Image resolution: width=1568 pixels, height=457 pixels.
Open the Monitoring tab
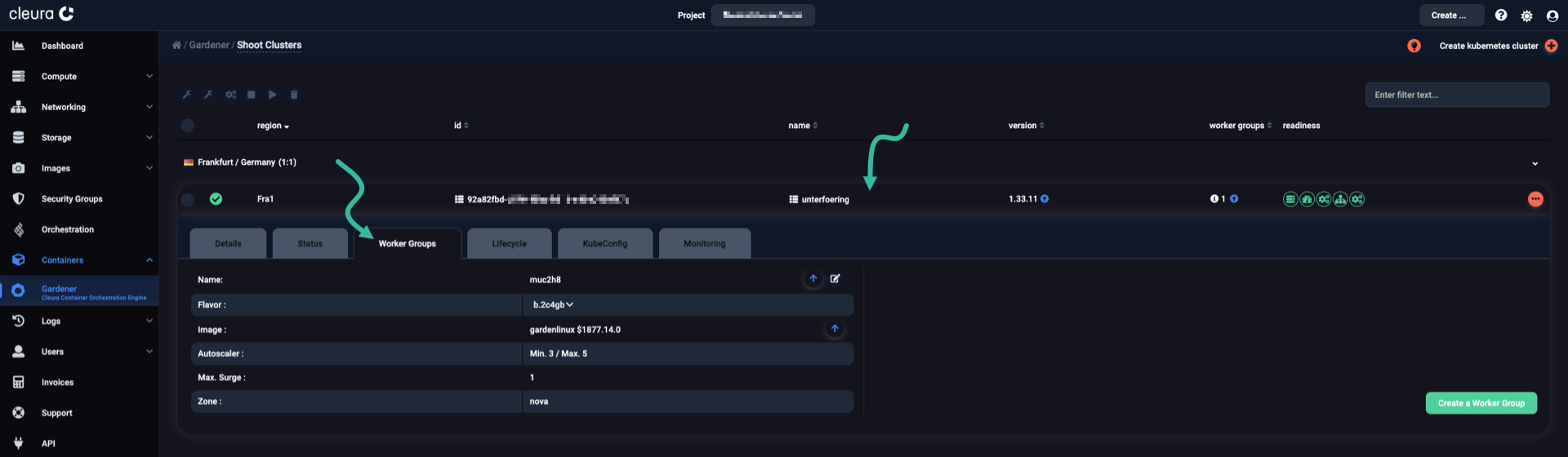point(705,244)
